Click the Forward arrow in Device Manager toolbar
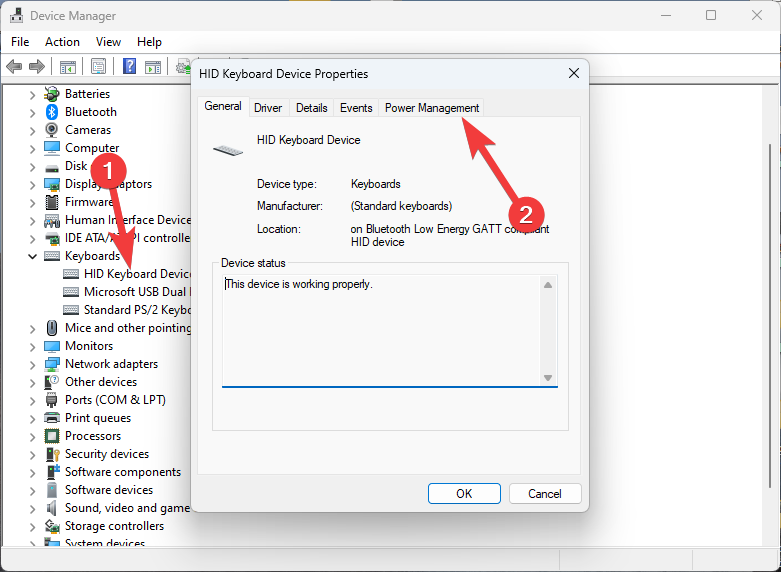Viewport: 781px width, 572px height. click(37, 66)
